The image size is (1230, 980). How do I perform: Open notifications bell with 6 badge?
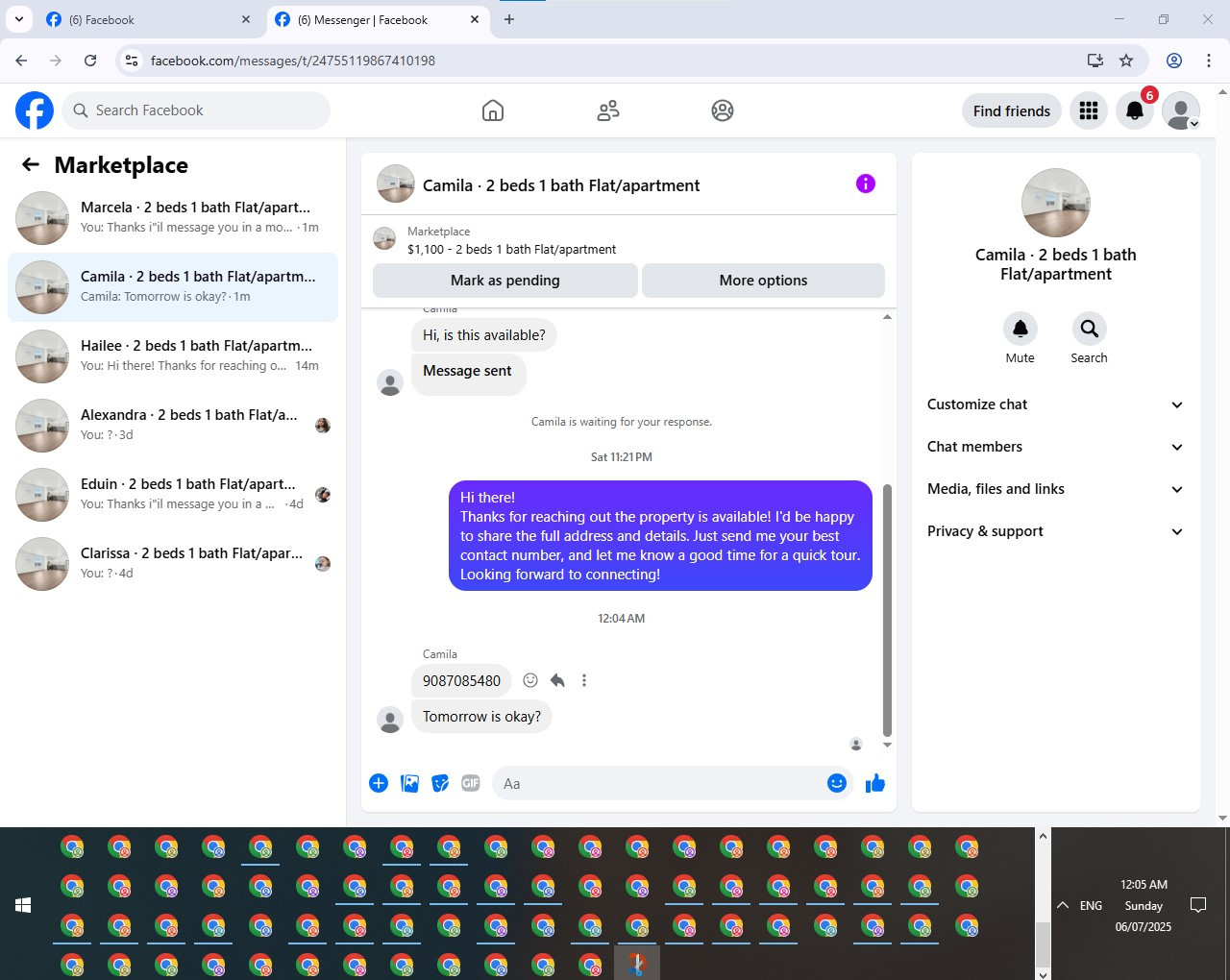pos(1135,110)
